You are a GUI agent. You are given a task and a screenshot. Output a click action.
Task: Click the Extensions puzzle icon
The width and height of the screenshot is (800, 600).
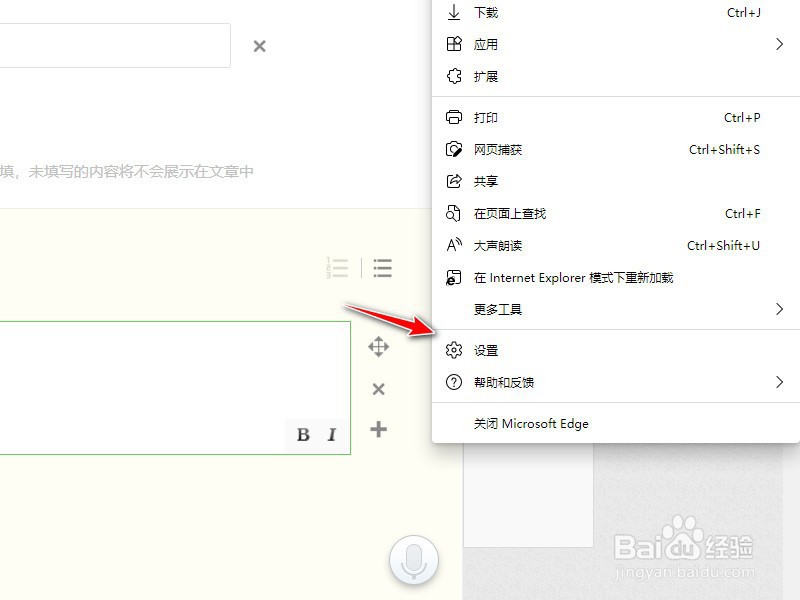pyautogui.click(x=454, y=77)
